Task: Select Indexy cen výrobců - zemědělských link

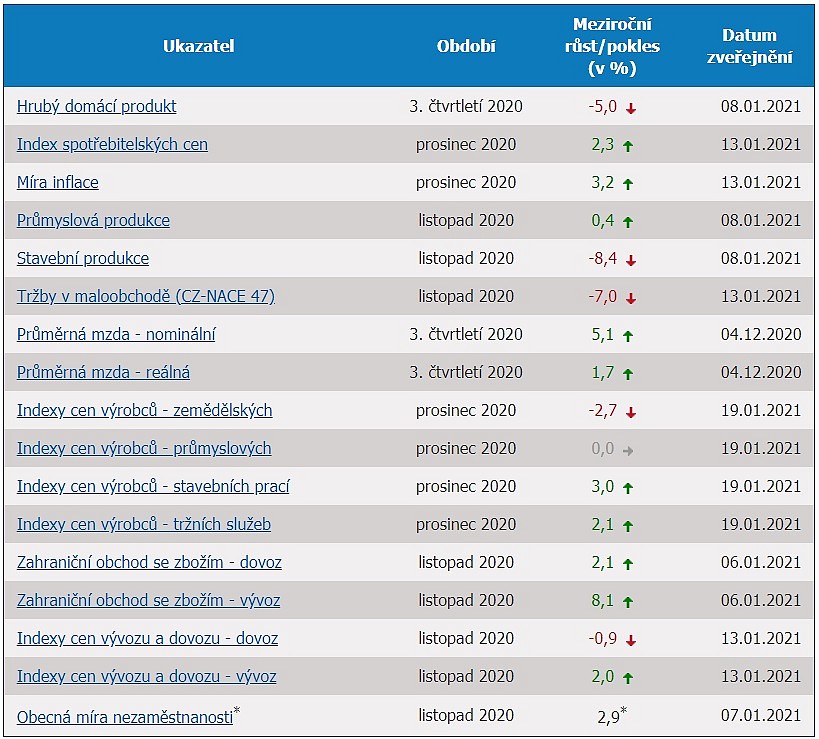Action: coord(144,410)
